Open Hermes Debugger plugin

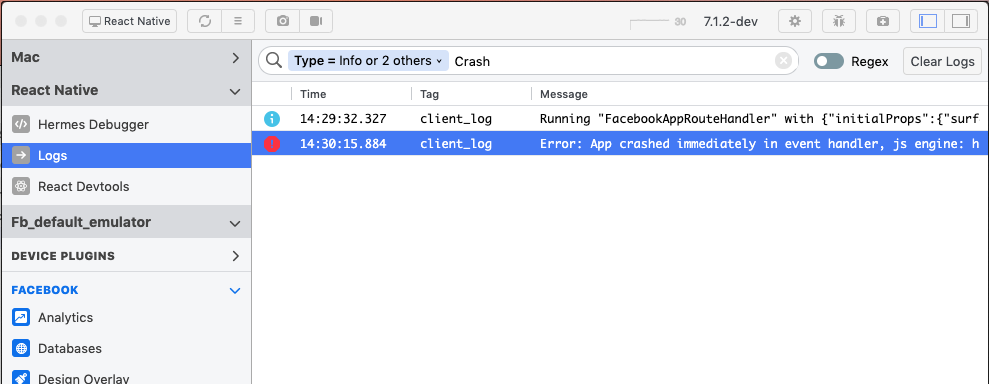pyautogui.click(x=126, y=124)
